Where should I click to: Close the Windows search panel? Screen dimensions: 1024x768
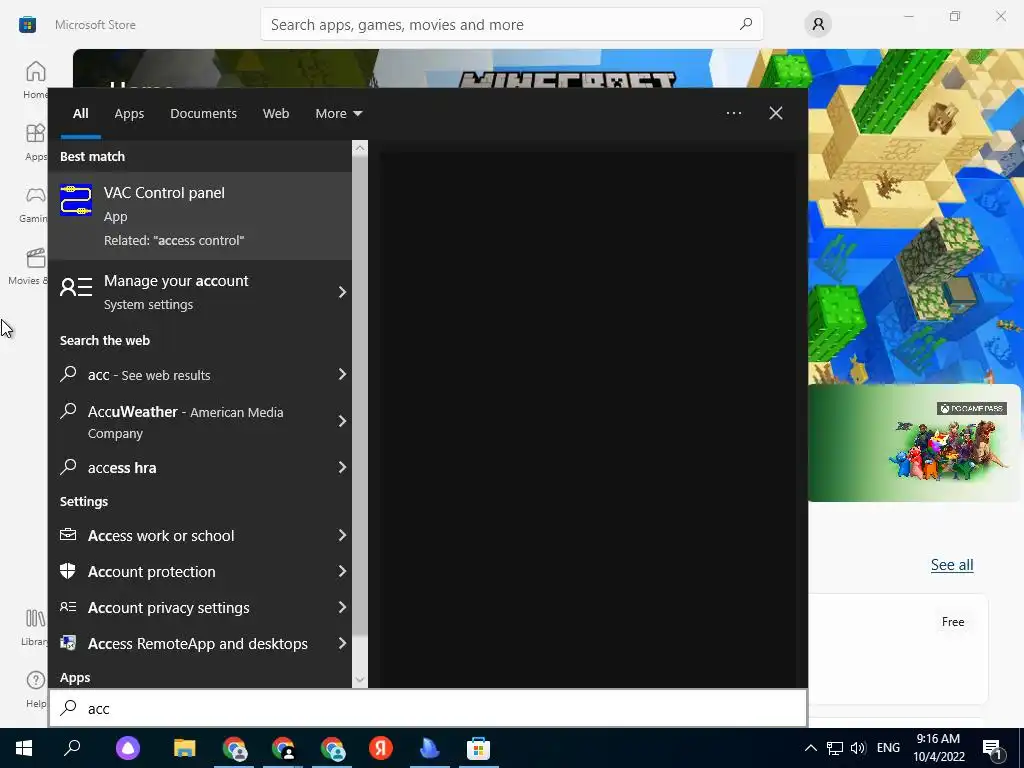pos(776,113)
